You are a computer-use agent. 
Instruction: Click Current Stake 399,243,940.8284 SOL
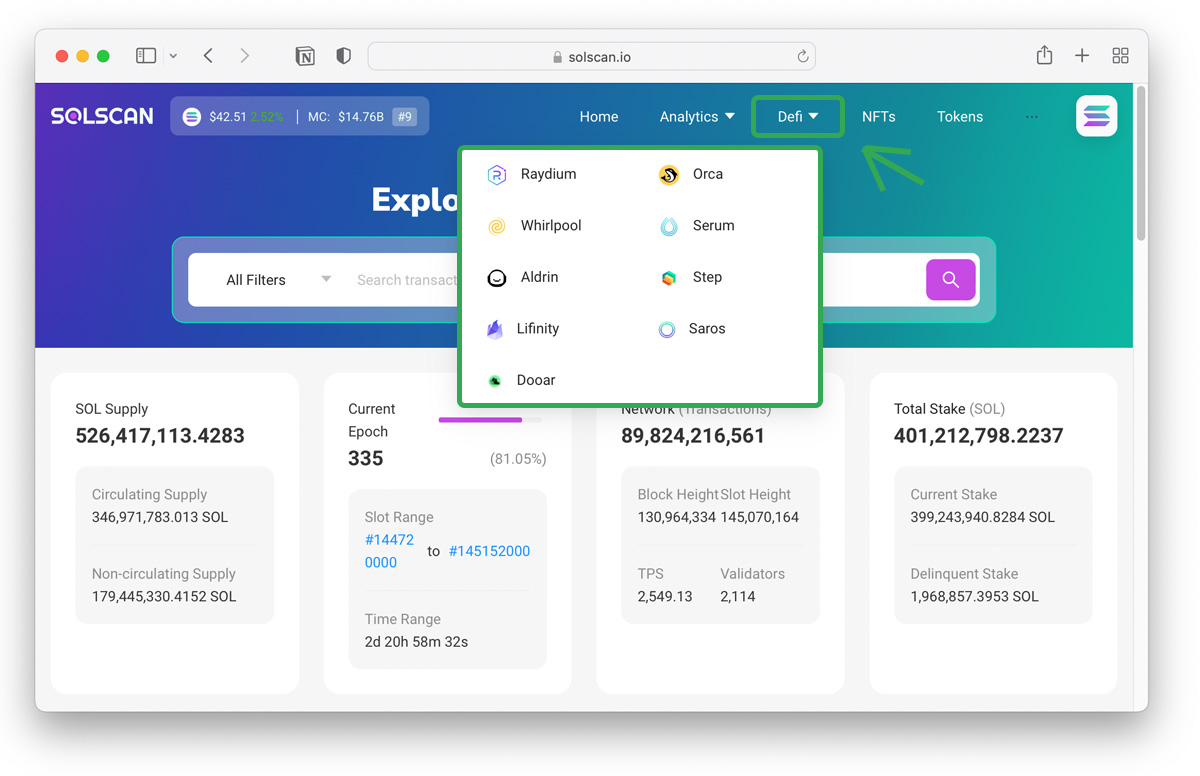point(983,517)
